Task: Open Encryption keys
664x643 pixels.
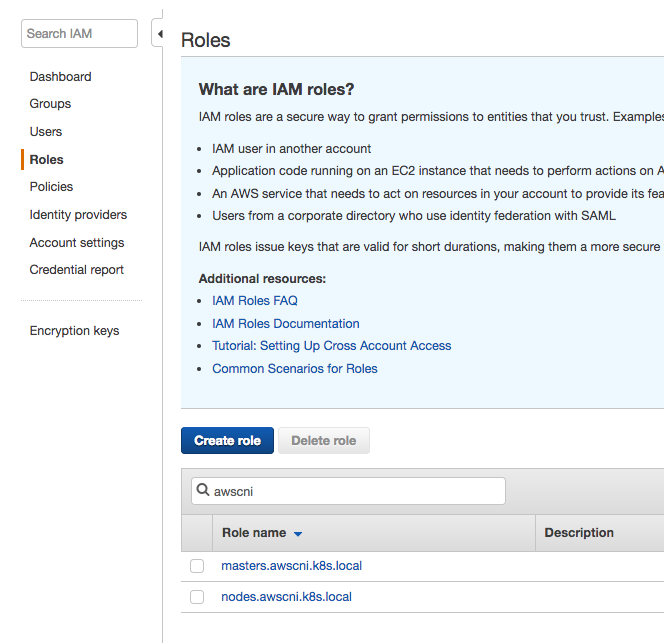Action: click(75, 331)
